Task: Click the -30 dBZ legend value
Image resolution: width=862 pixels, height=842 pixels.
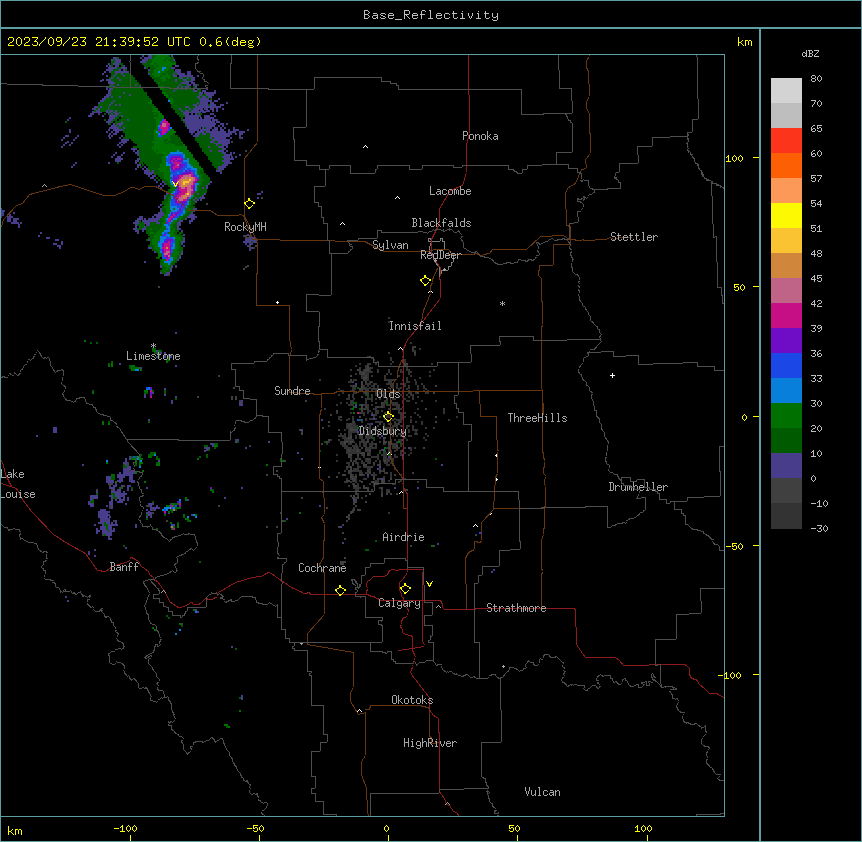Action: 819,528
